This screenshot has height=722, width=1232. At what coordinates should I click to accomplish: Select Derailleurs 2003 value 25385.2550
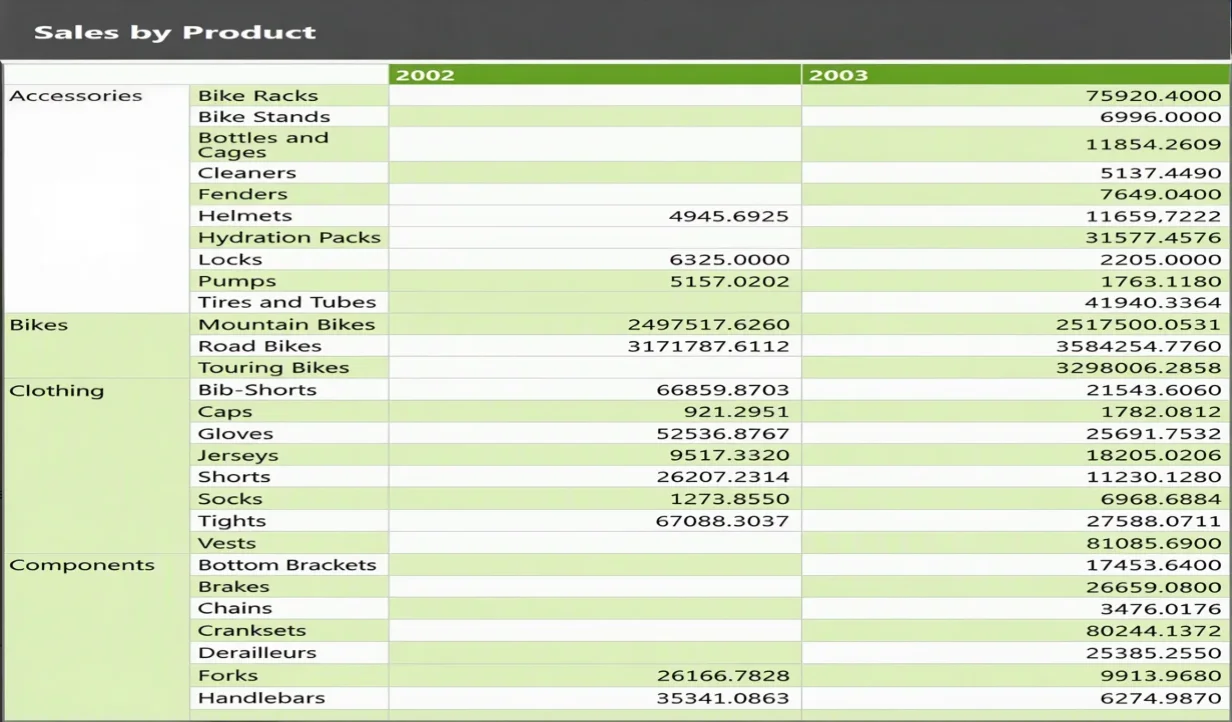click(x=1154, y=653)
